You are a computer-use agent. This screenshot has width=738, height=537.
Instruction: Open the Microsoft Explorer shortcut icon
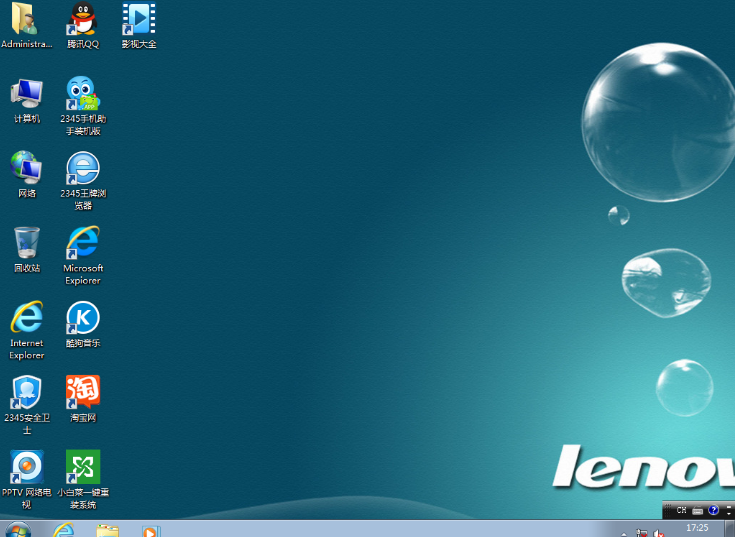click(x=83, y=255)
